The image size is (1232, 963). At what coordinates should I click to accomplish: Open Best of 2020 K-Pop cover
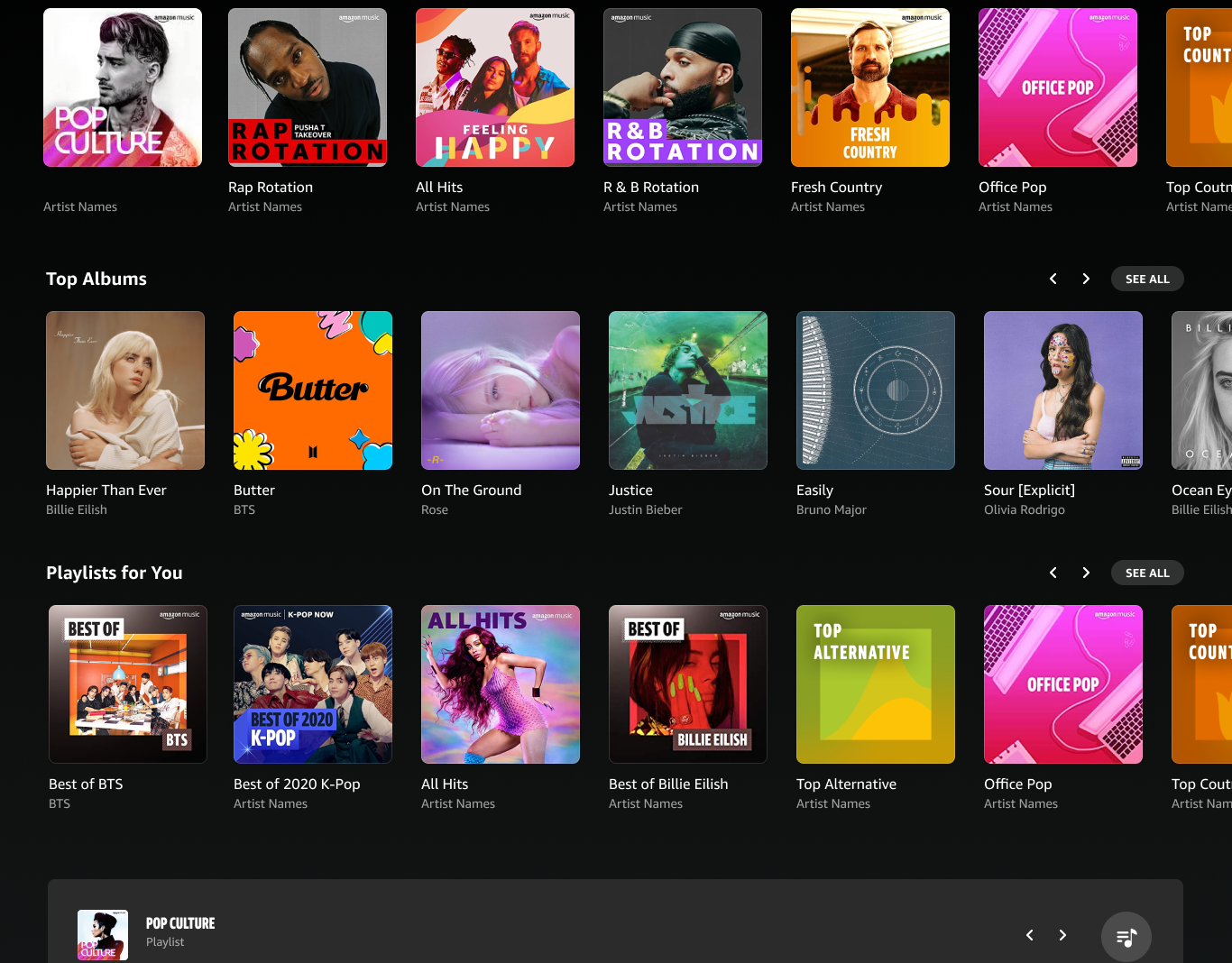coord(313,684)
